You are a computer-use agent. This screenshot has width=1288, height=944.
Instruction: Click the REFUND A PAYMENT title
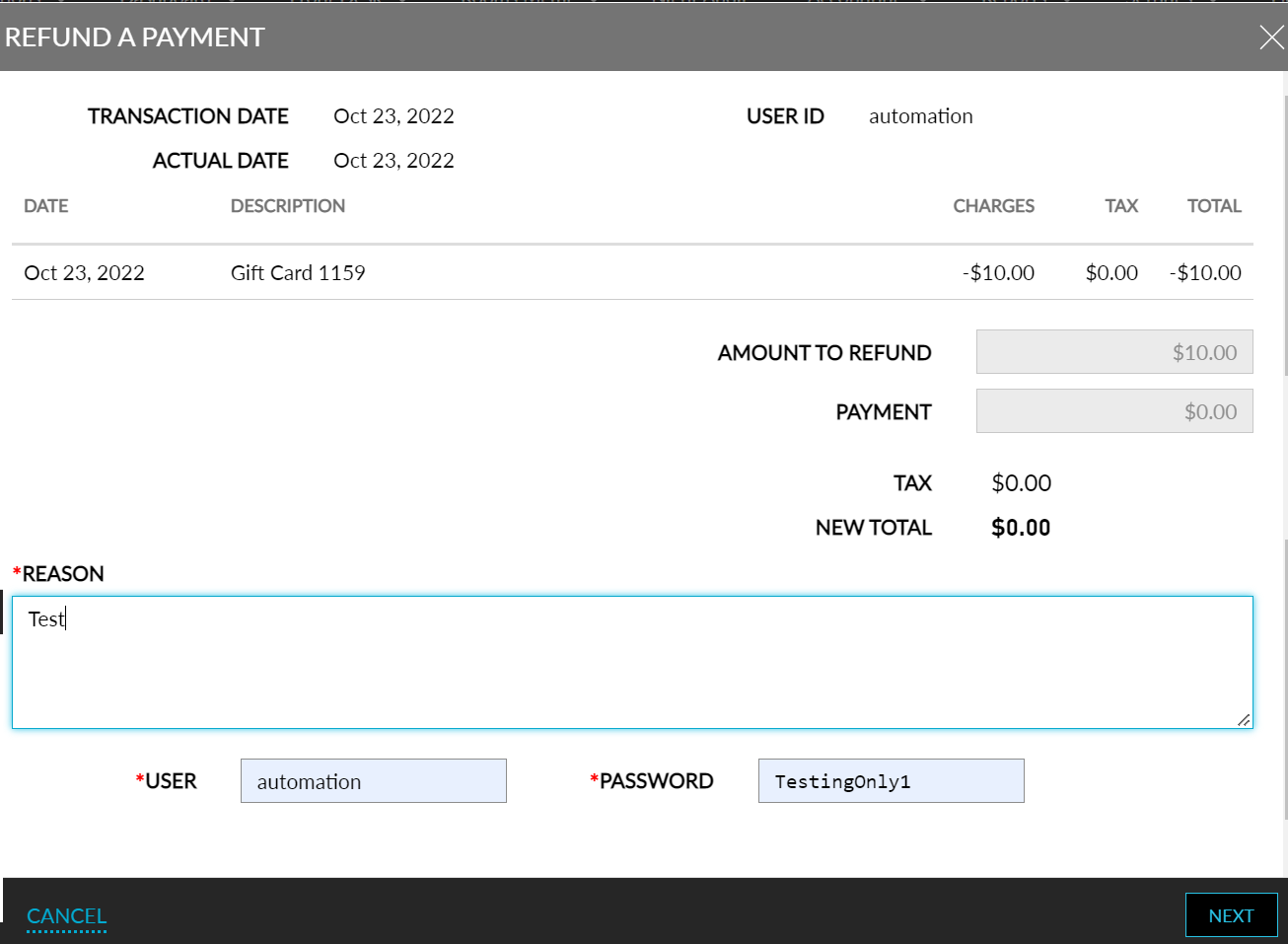pyautogui.click(x=134, y=37)
